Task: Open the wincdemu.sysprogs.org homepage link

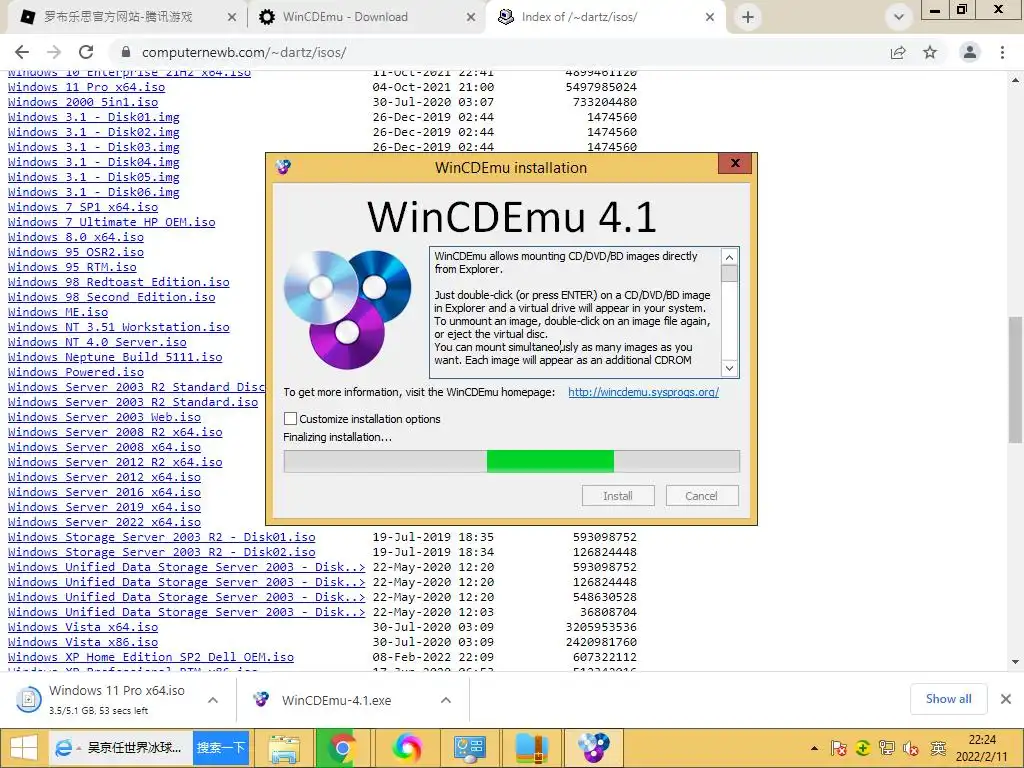Action: pos(643,392)
